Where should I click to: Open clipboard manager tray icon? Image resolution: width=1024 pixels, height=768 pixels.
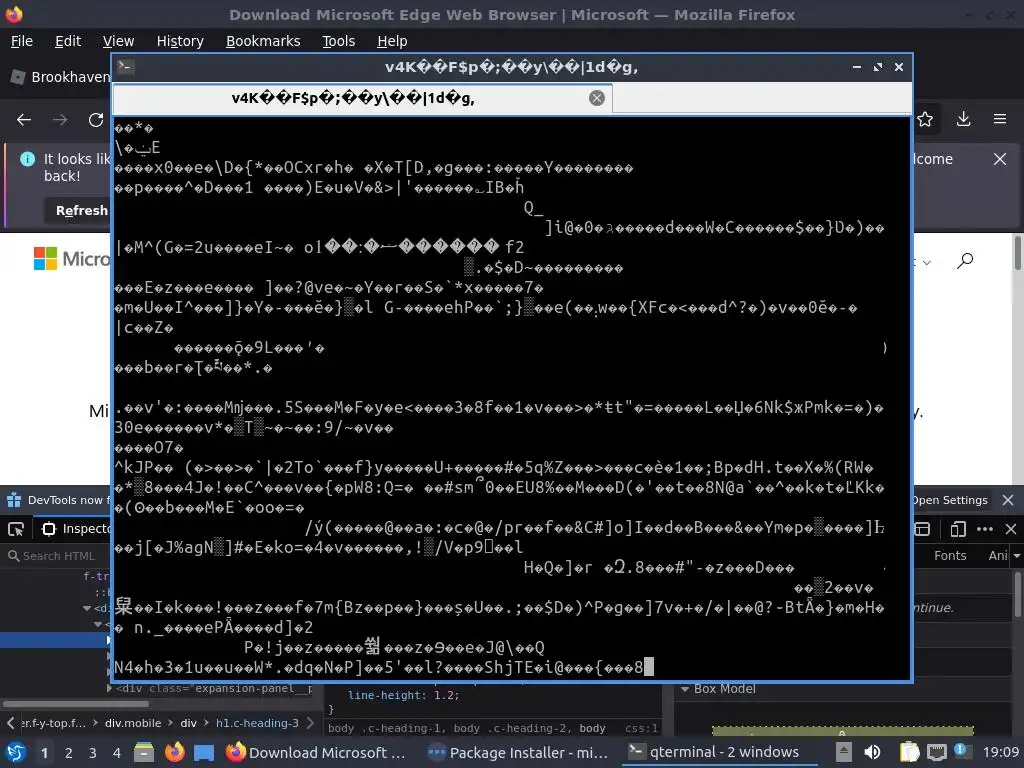point(909,752)
